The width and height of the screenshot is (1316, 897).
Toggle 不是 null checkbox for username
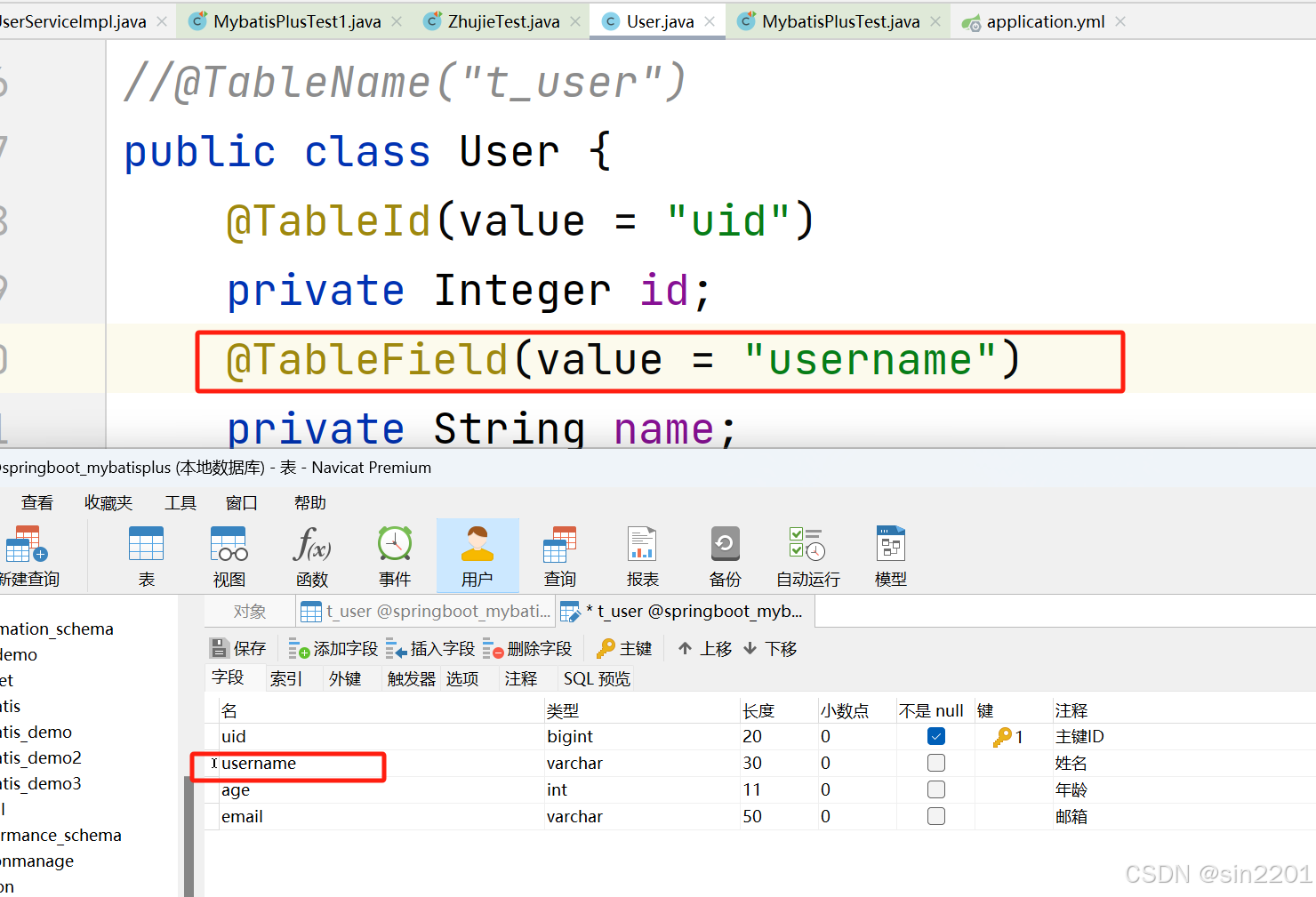tap(935, 763)
